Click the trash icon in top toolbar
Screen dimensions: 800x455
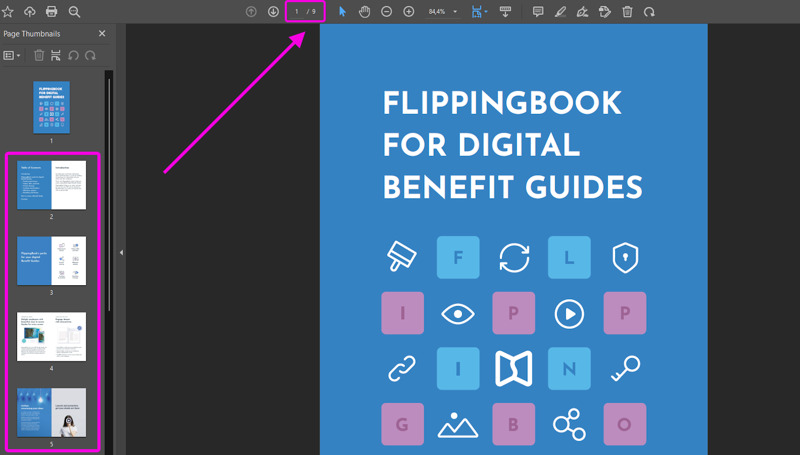(627, 12)
